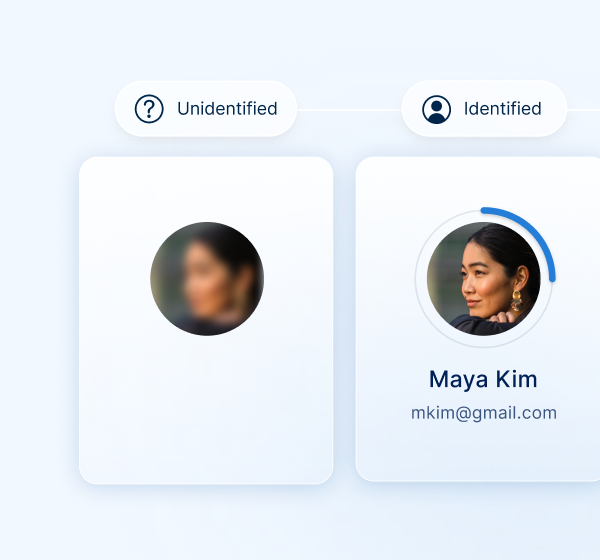Click the line right of the Identified pill
Screen dimensions: 600x560
[x=584, y=109]
